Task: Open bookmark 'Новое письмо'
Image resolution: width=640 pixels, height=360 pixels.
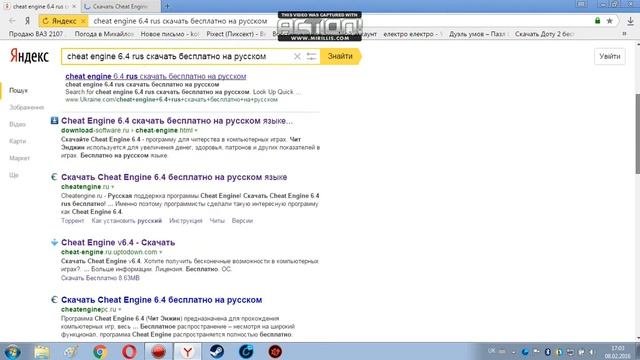Action: pos(169,34)
